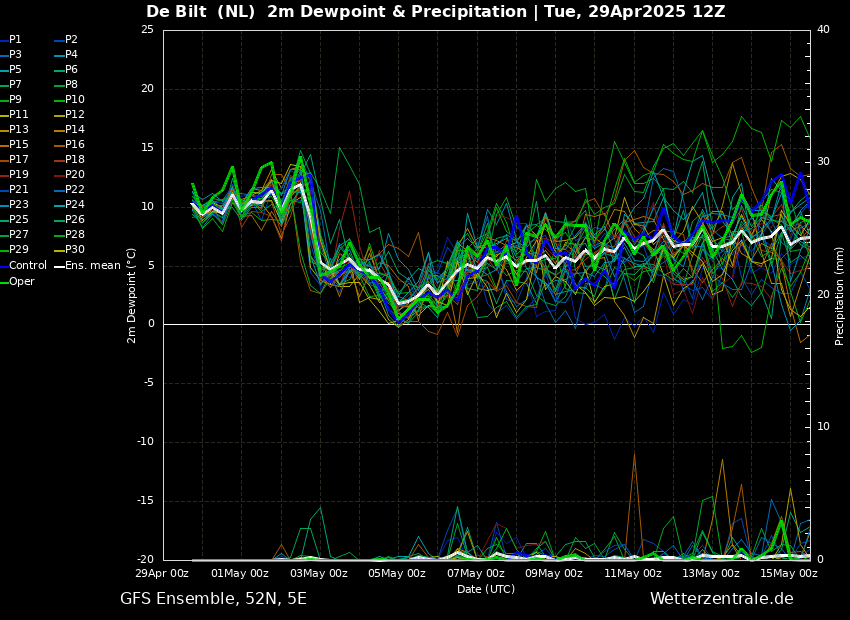The width and height of the screenshot is (850, 620).
Task: Click the 'Precipitation (mm)' axis title
Action: 840,296
